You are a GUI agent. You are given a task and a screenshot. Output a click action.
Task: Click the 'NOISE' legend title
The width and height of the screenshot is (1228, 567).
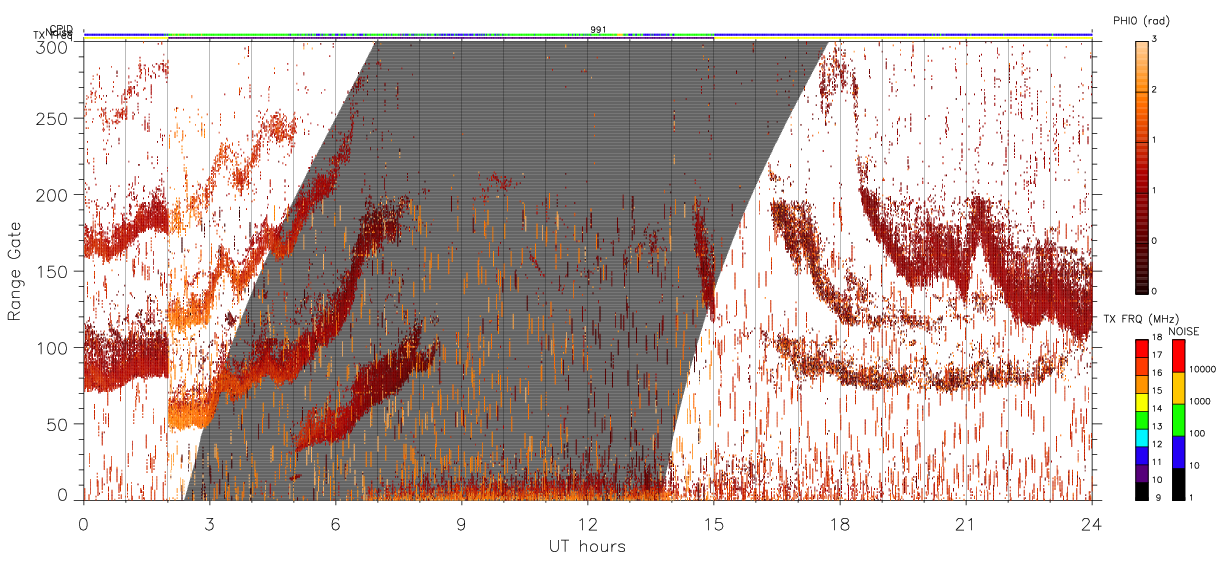tap(1183, 330)
